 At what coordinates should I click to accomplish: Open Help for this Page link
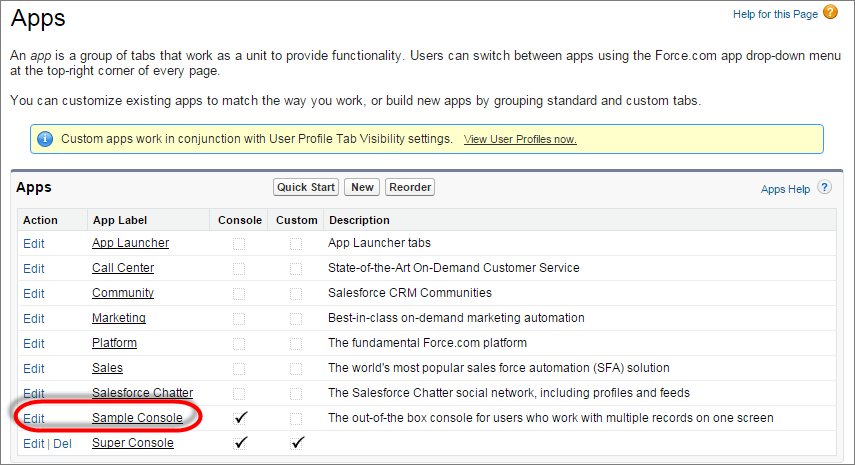775,14
